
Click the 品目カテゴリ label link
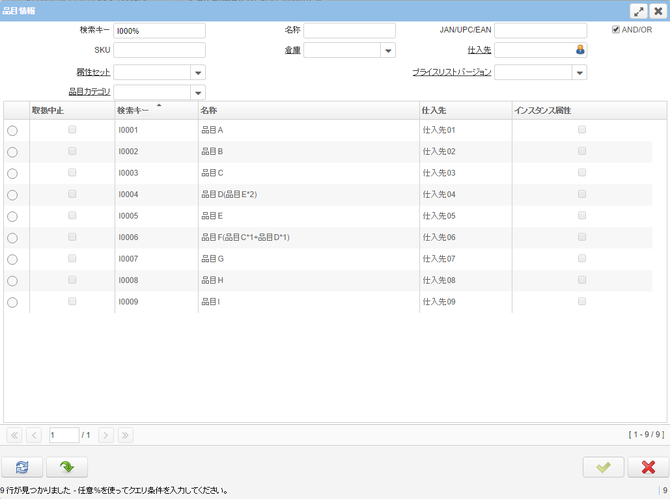click(89, 92)
